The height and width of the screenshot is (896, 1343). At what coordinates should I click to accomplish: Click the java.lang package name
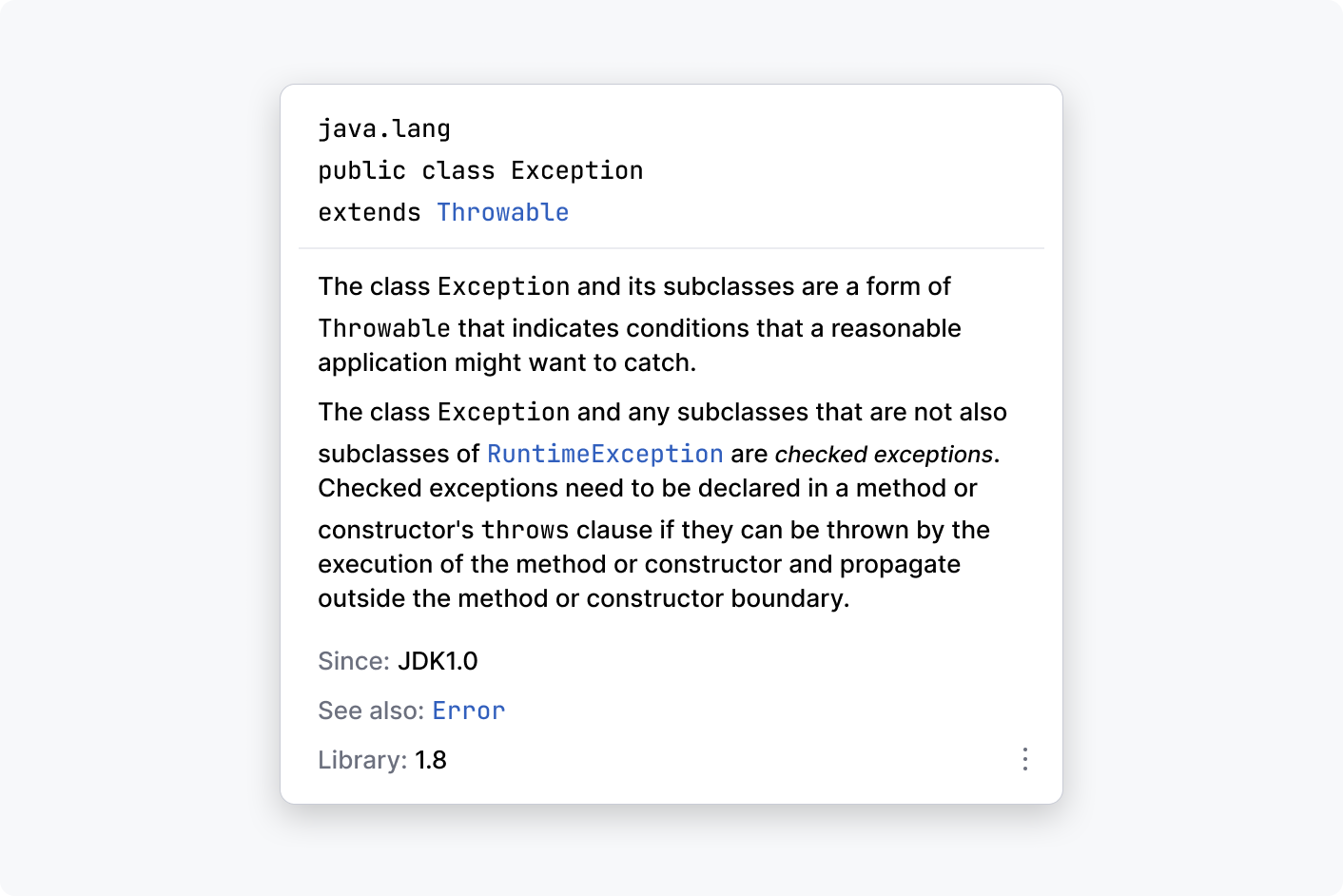384,128
